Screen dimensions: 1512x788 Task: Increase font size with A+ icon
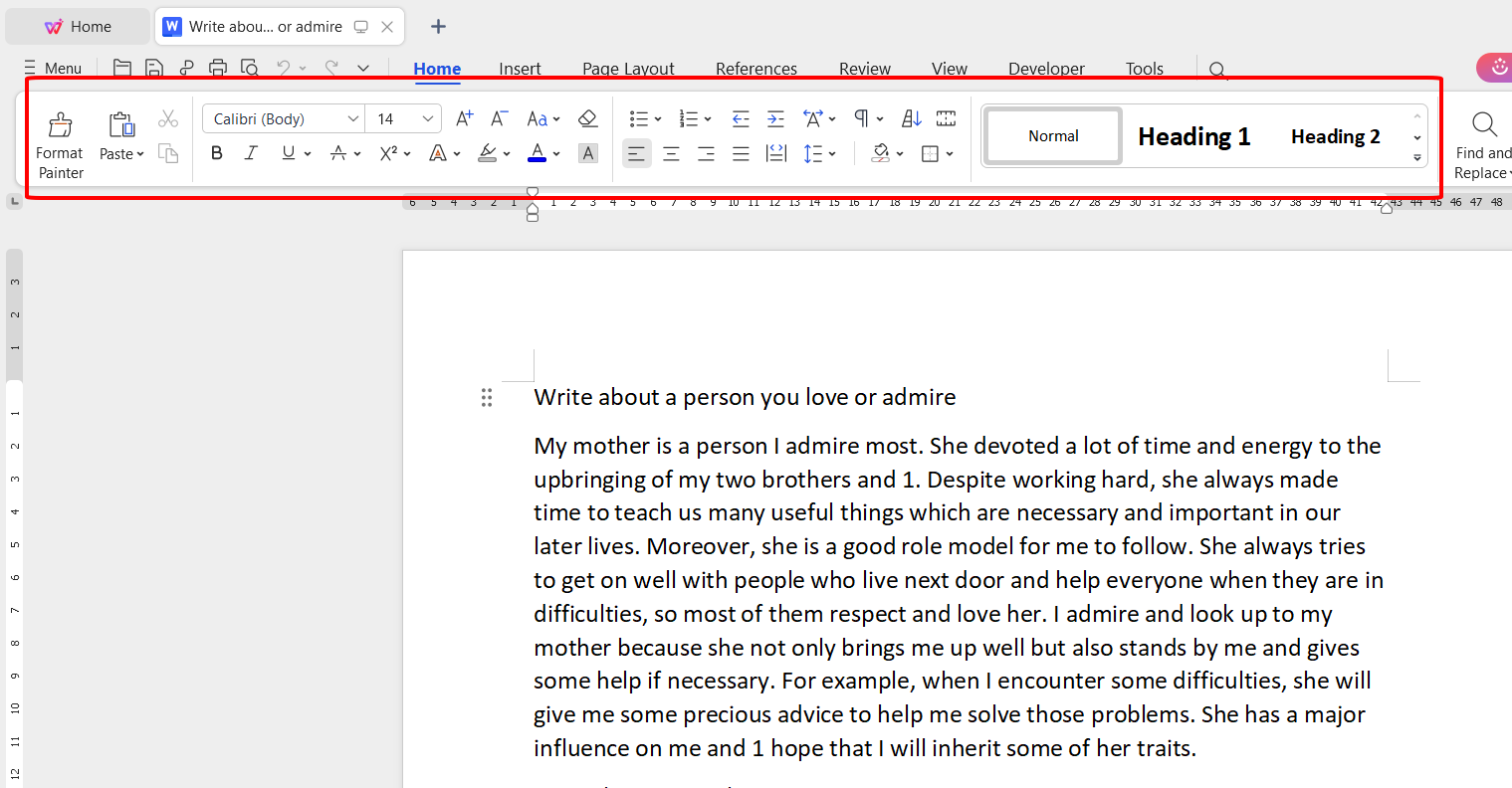[x=464, y=118]
